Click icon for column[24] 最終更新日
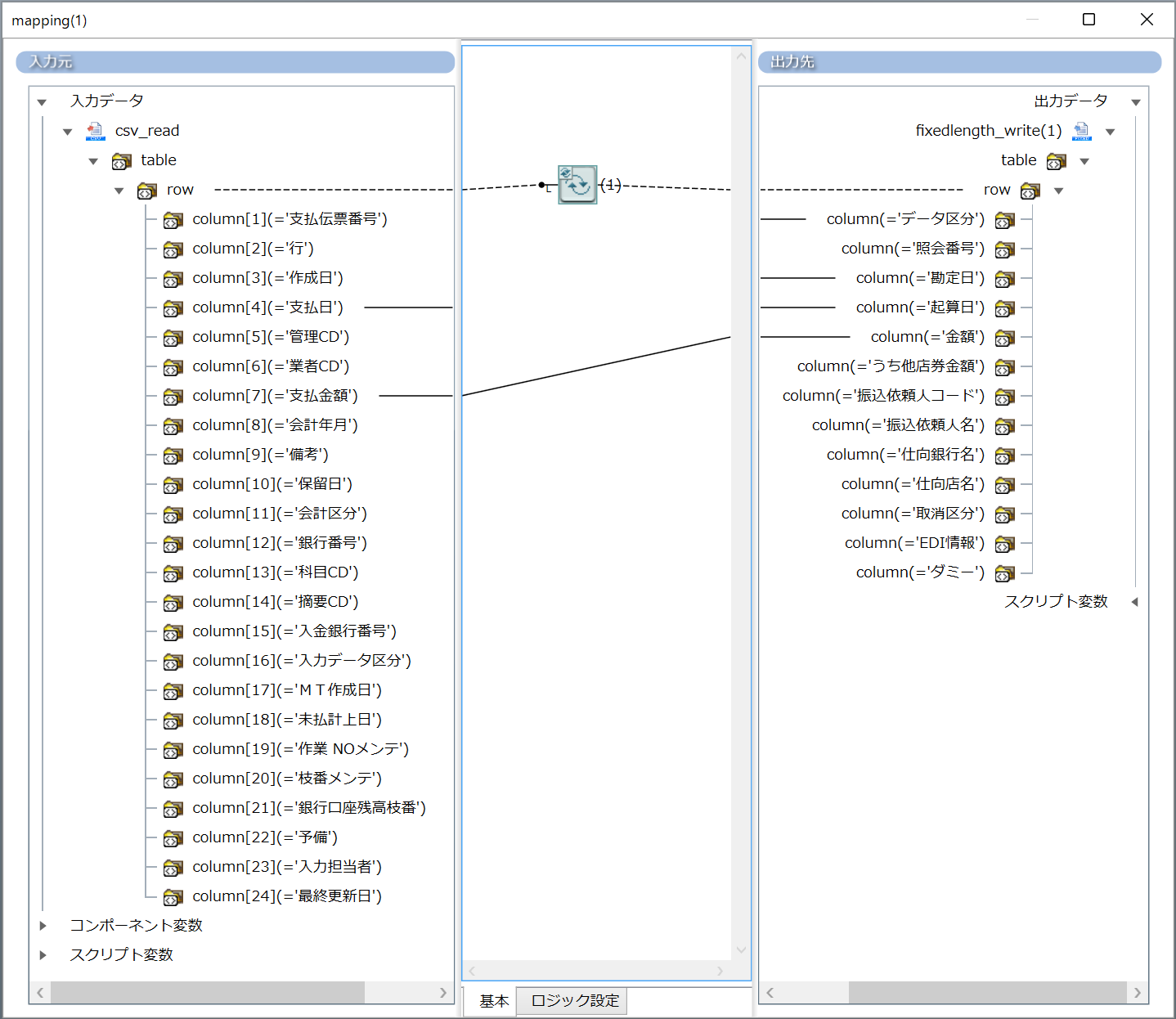The image size is (1176, 1019). pyautogui.click(x=173, y=897)
